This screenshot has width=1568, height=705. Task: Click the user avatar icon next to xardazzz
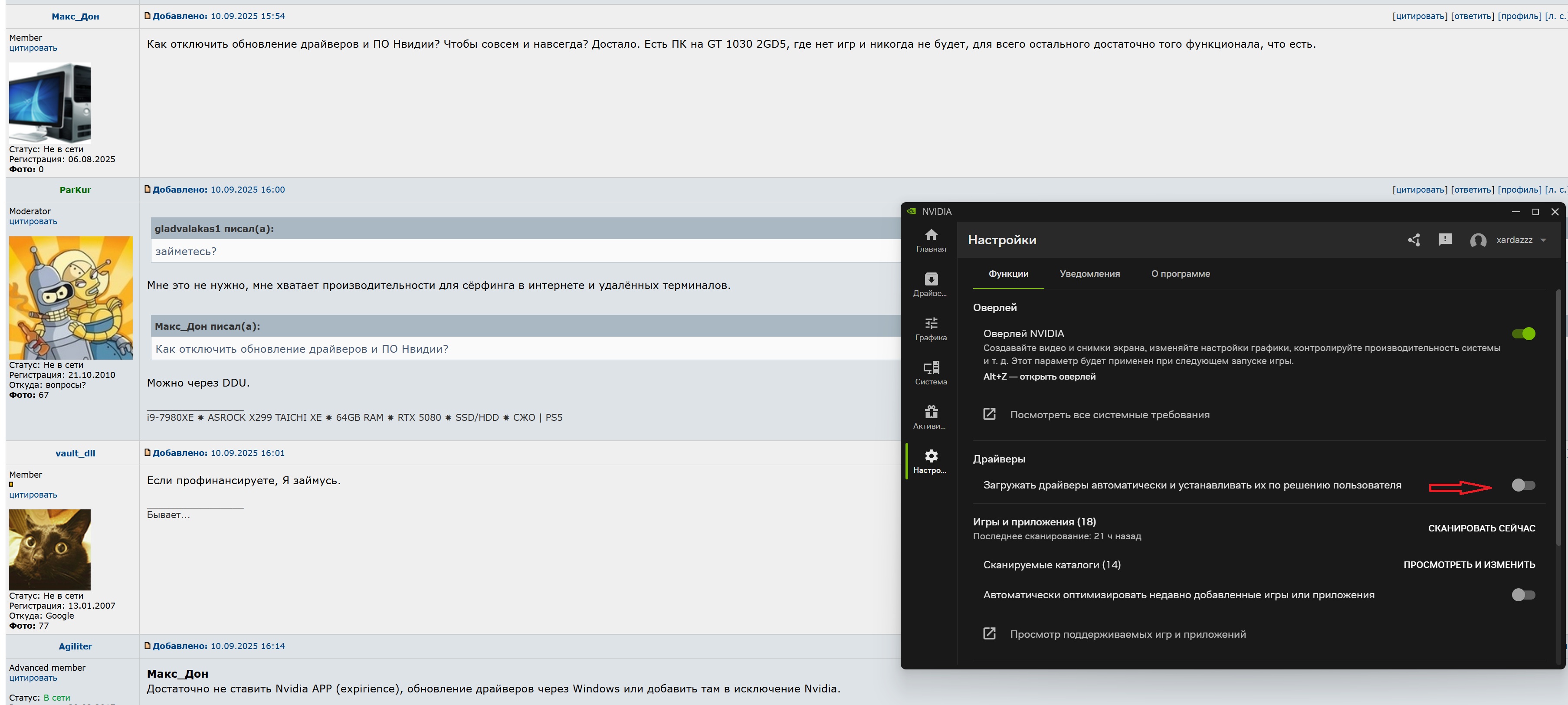point(1478,240)
